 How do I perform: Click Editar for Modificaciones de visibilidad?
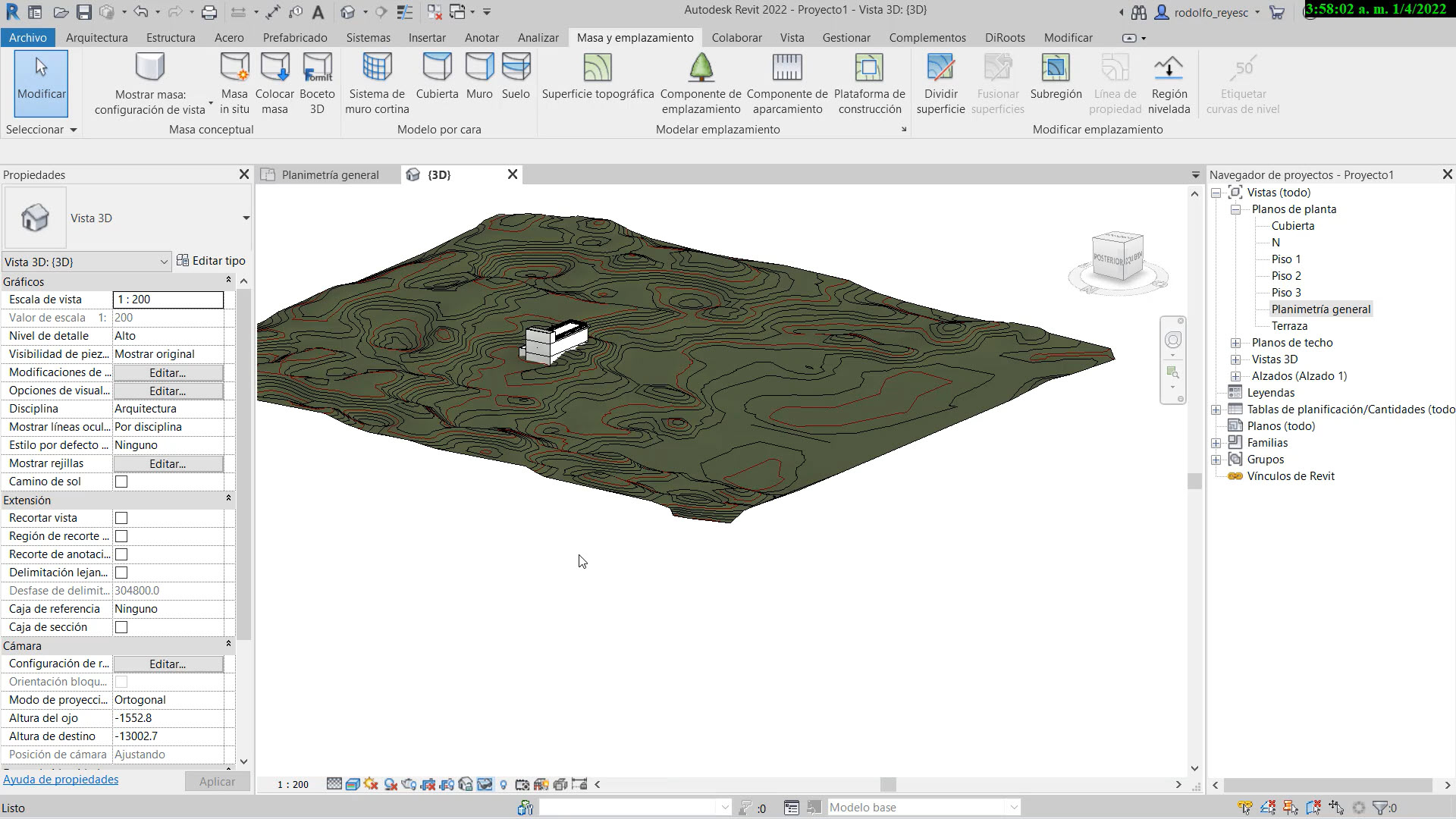168,372
